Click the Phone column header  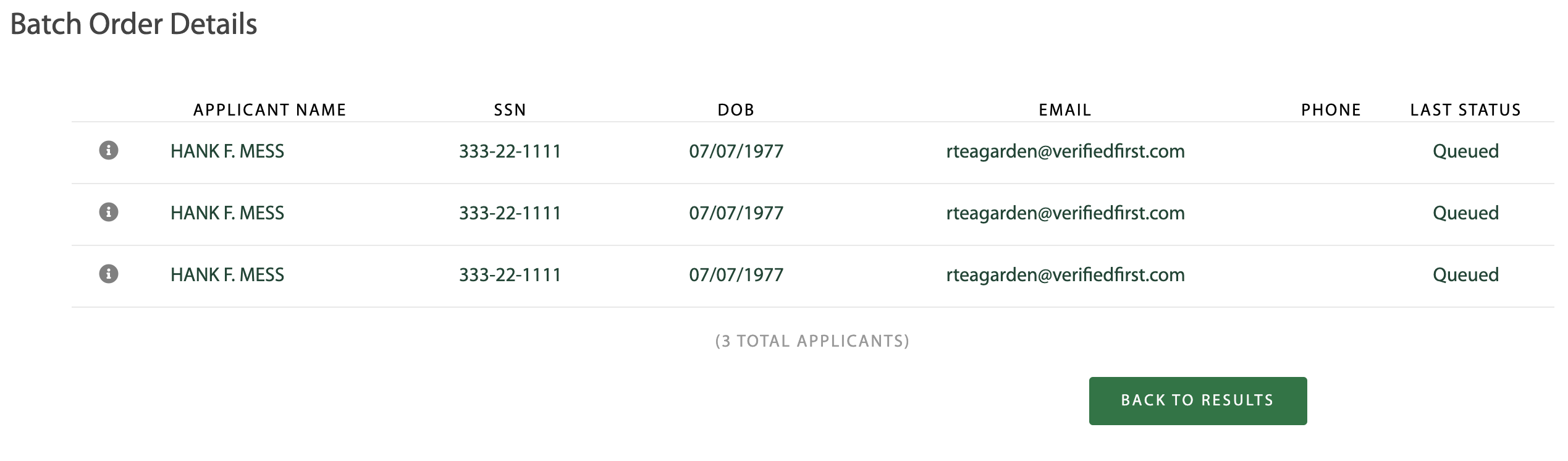1331,110
